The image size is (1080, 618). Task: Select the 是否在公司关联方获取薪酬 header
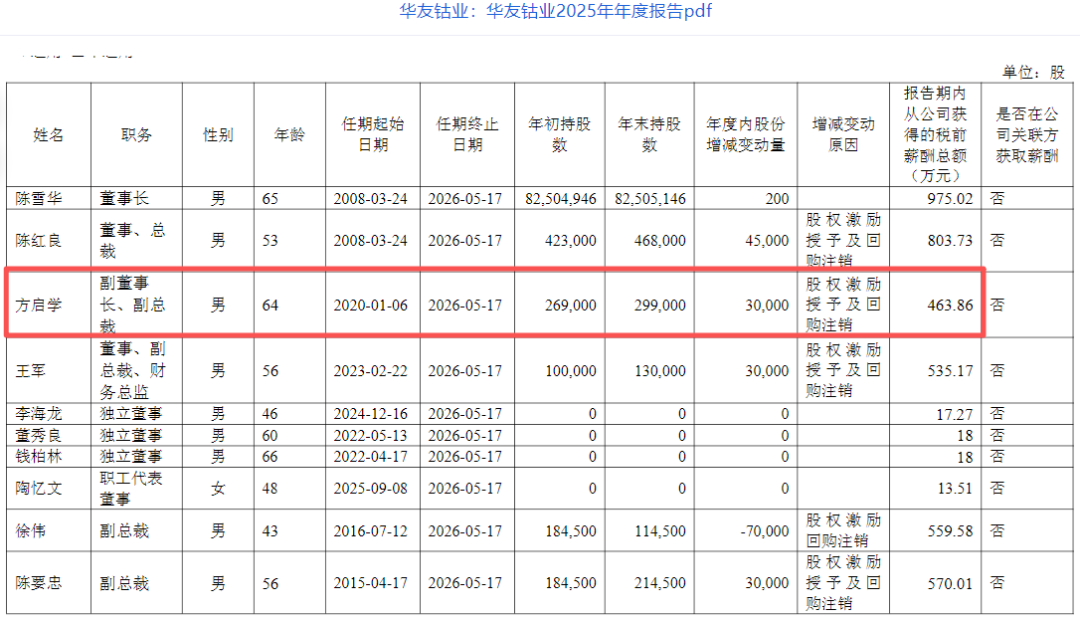click(x=1027, y=135)
